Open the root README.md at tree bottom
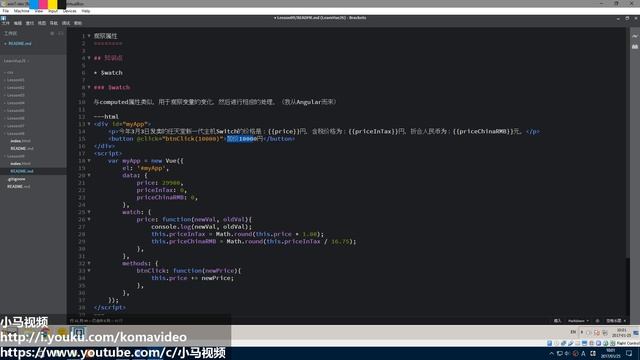Image resolution: width=640 pixels, height=360 pixels. point(18,186)
